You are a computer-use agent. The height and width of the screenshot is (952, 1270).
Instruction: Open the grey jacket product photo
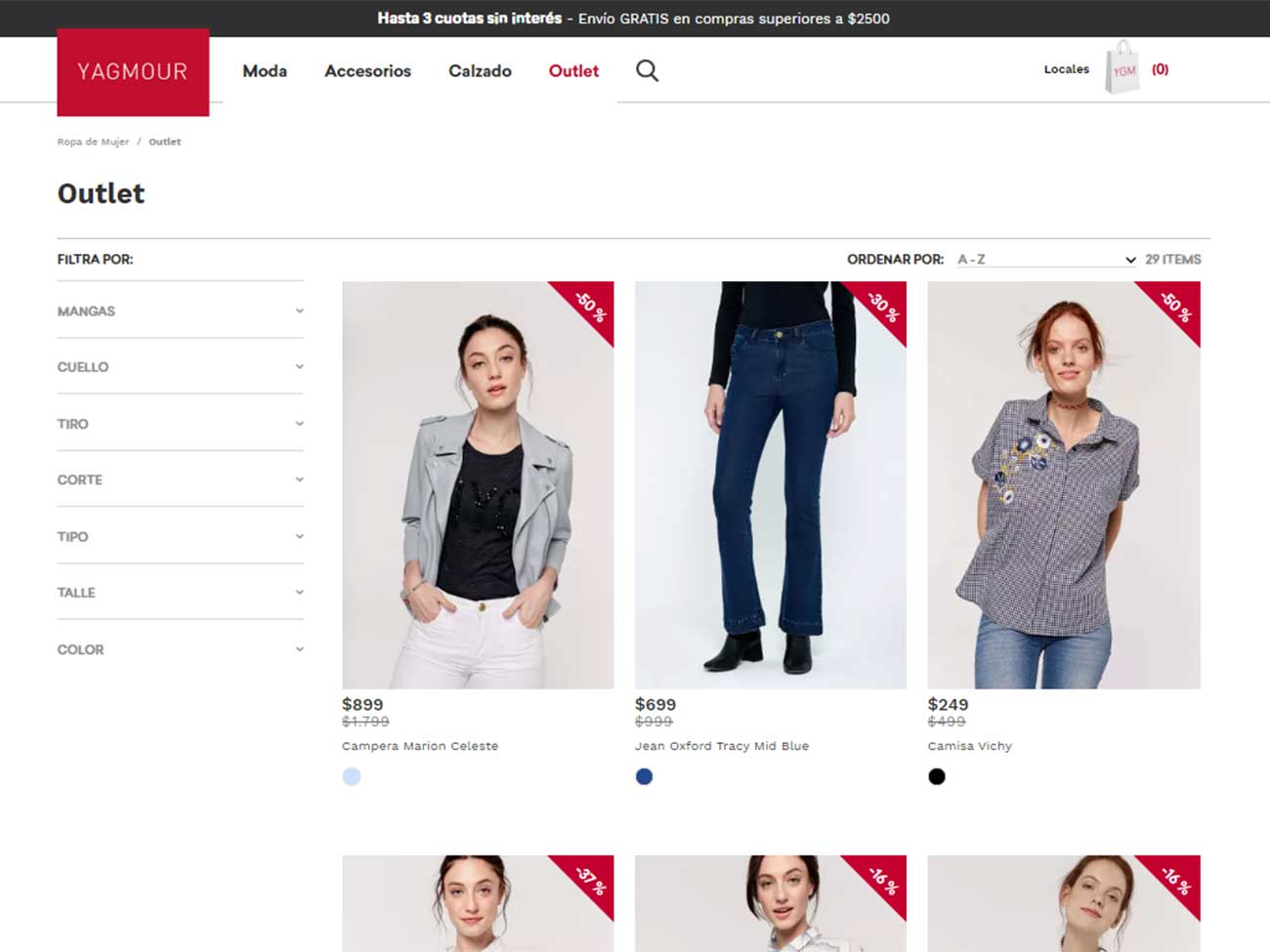tap(478, 485)
